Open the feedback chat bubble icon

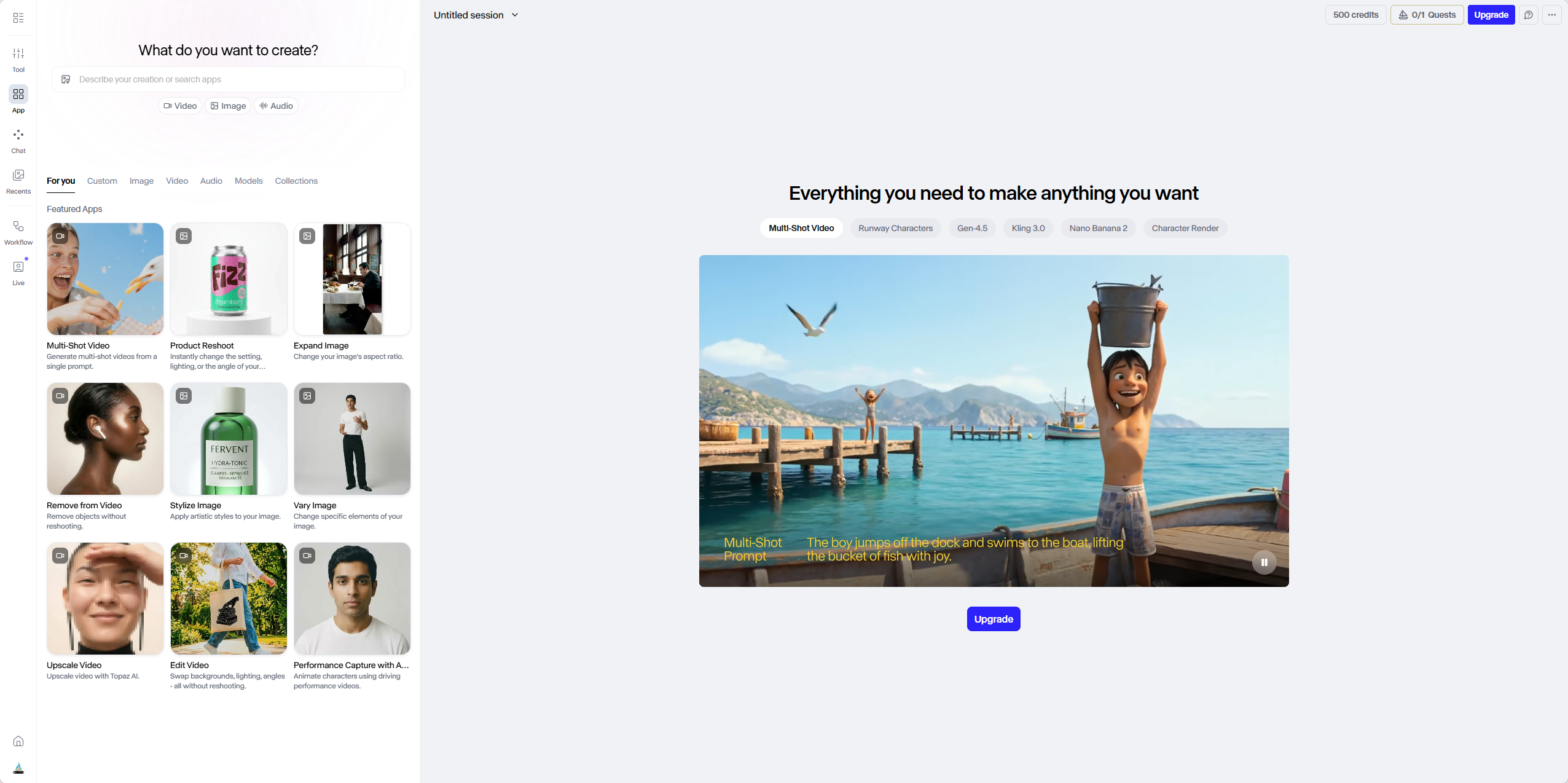[1528, 15]
